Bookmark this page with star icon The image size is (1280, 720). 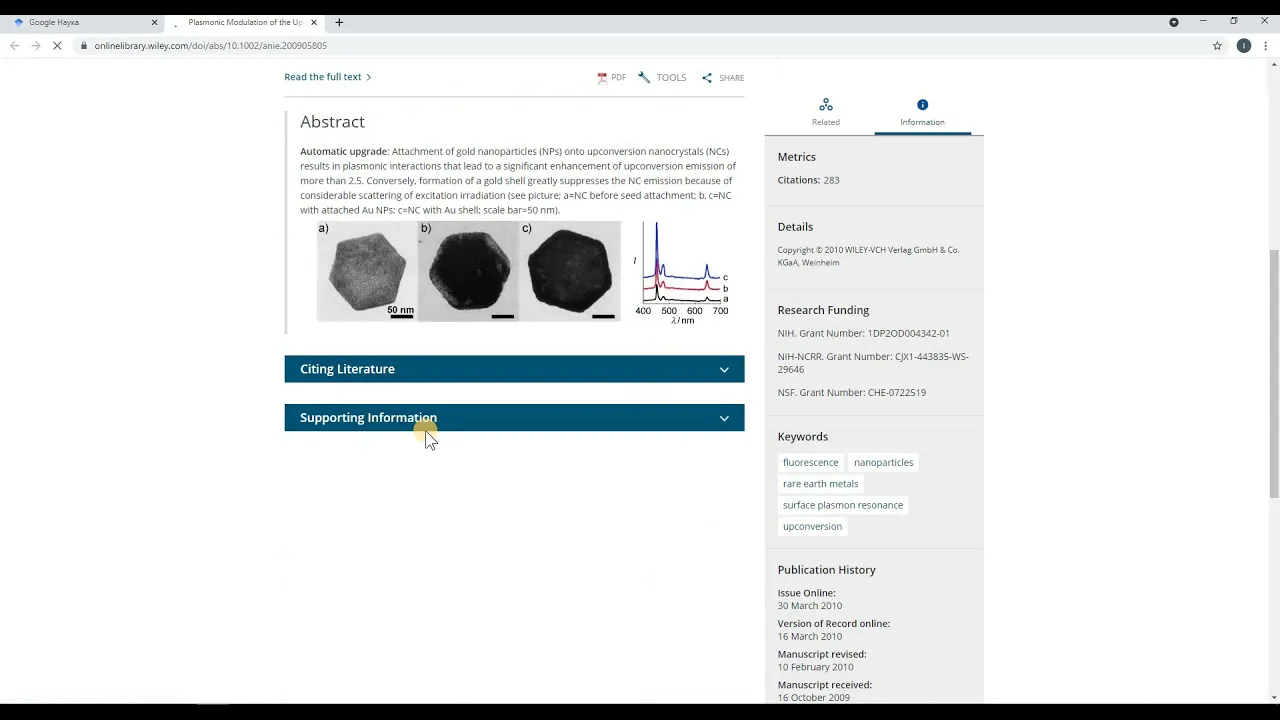pyautogui.click(x=1217, y=46)
